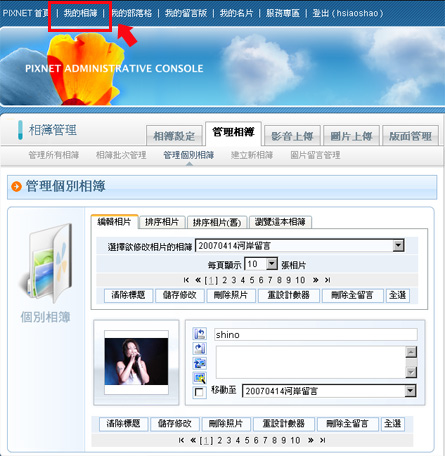Screen dimensions: 445x456
Task: Click lower 刪除全留言 button
Action: coord(348,424)
